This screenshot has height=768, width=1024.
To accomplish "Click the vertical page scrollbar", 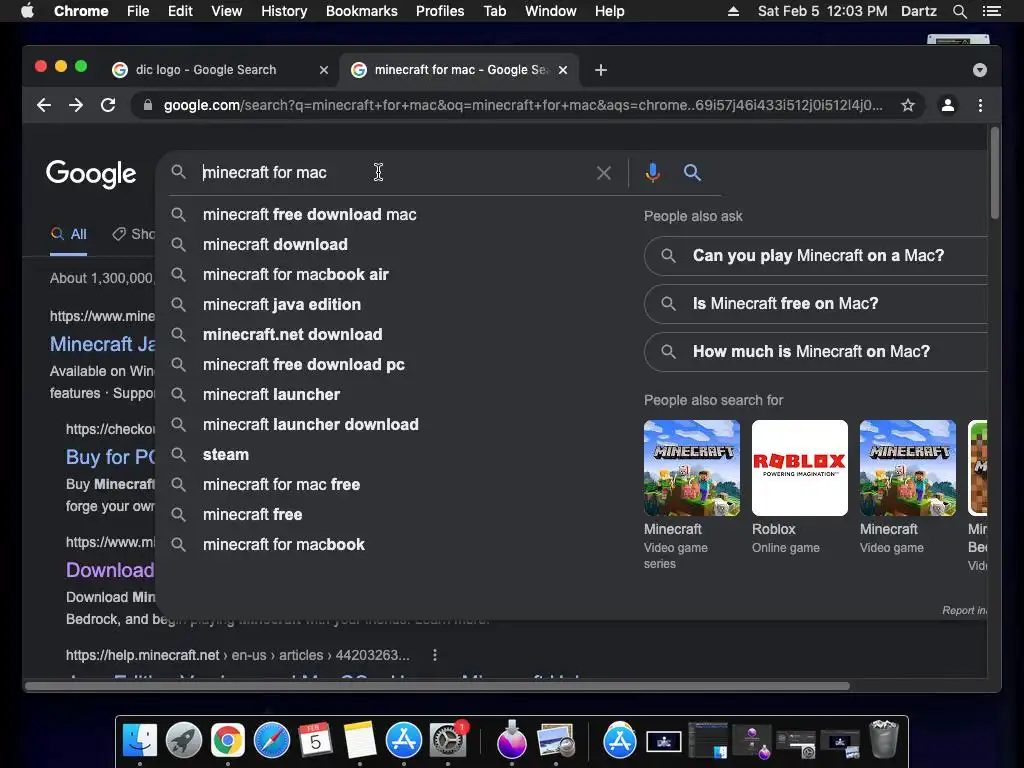I will click(994, 173).
